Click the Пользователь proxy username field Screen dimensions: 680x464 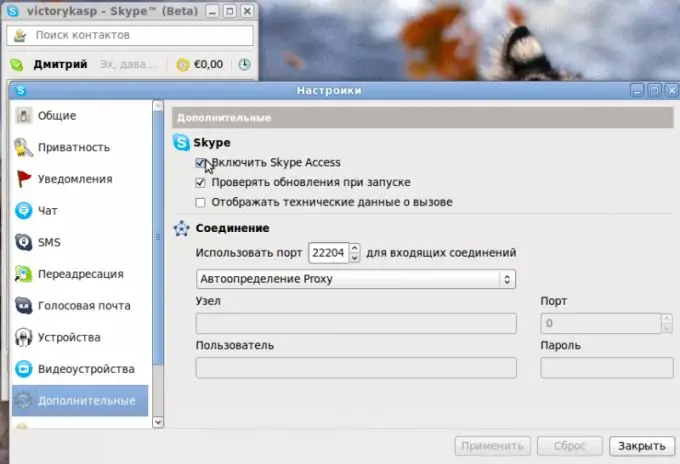(x=356, y=368)
